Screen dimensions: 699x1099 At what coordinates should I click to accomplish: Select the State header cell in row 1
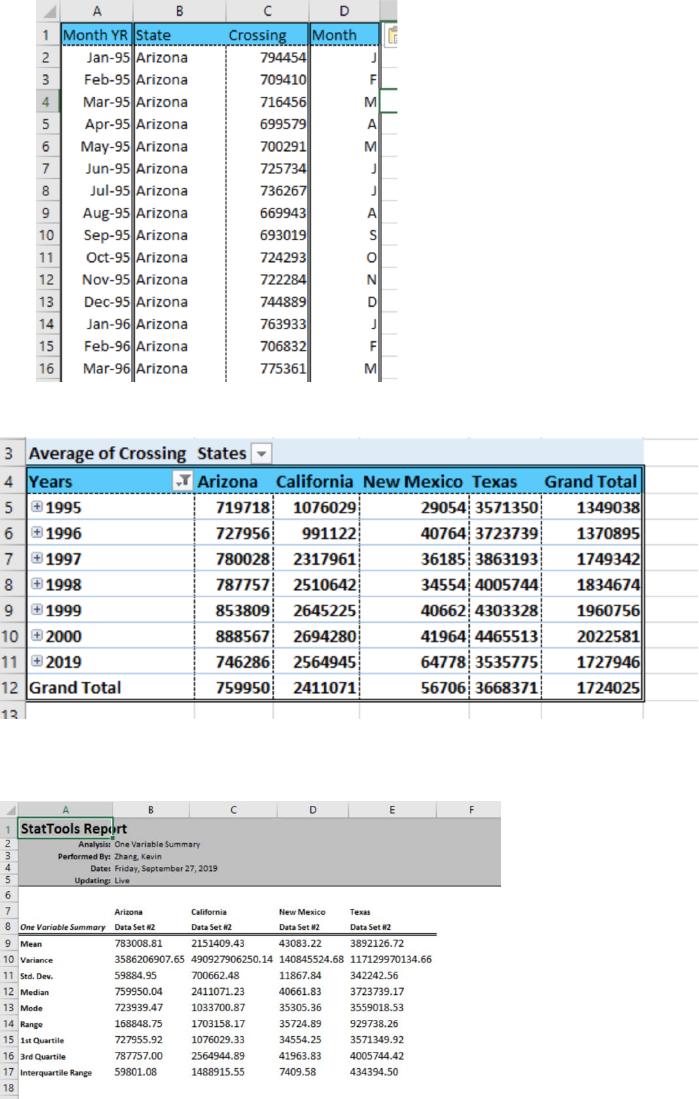(x=179, y=35)
